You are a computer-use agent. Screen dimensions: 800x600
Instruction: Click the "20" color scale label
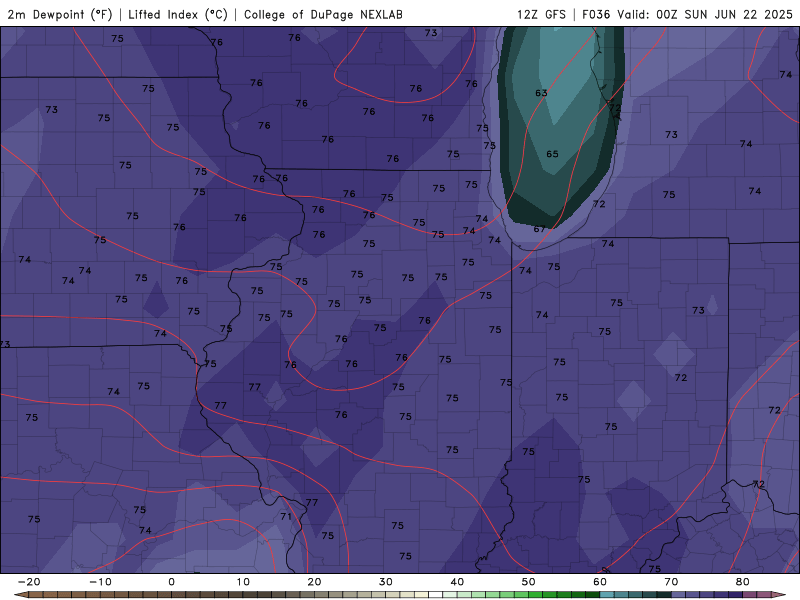coord(314,582)
